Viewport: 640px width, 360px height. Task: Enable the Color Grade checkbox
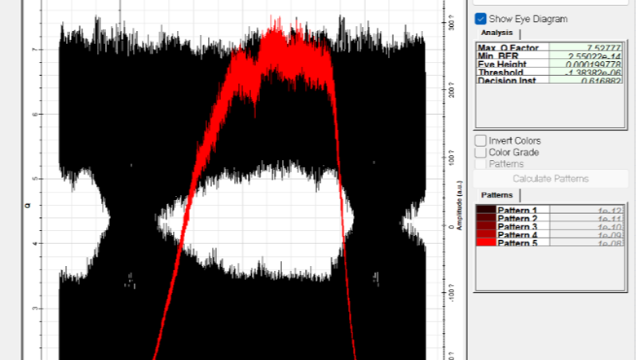click(x=480, y=152)
